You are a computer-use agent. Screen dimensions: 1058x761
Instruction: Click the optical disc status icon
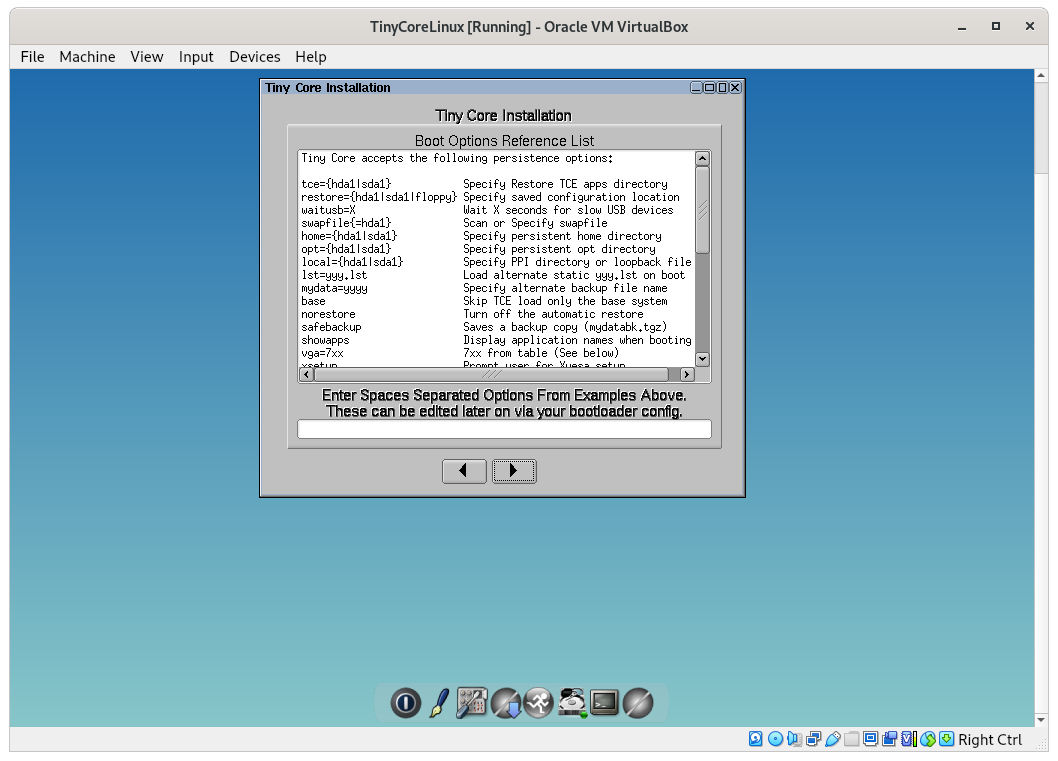[x=775, y=739]
